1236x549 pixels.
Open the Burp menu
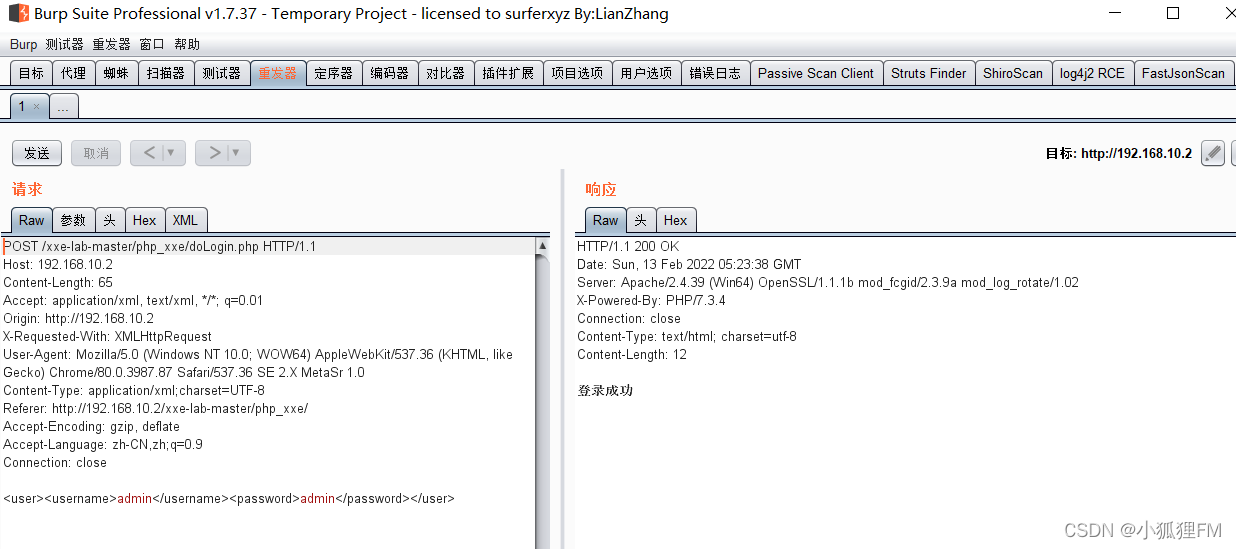pyautogui.click(x=23, y=44)
